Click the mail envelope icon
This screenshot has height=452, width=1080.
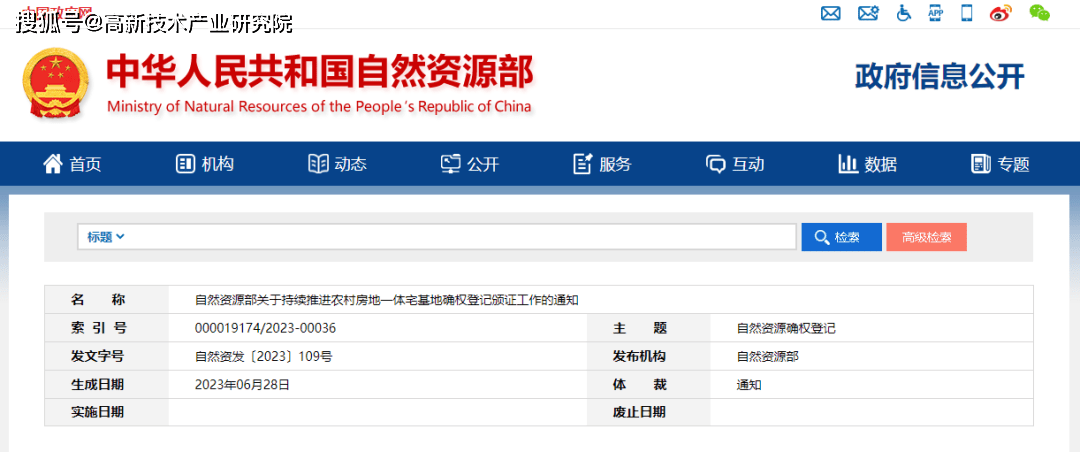[x=831, y=13]
